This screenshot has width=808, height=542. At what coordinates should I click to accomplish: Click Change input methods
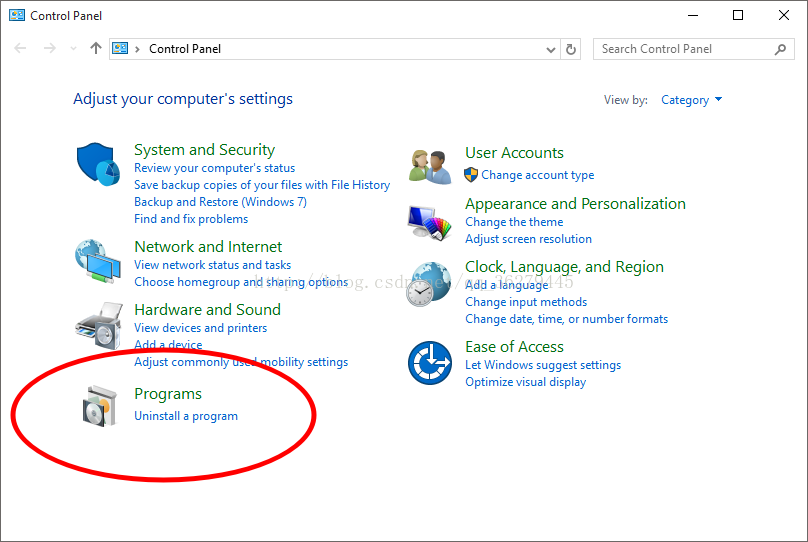point(526,302)
